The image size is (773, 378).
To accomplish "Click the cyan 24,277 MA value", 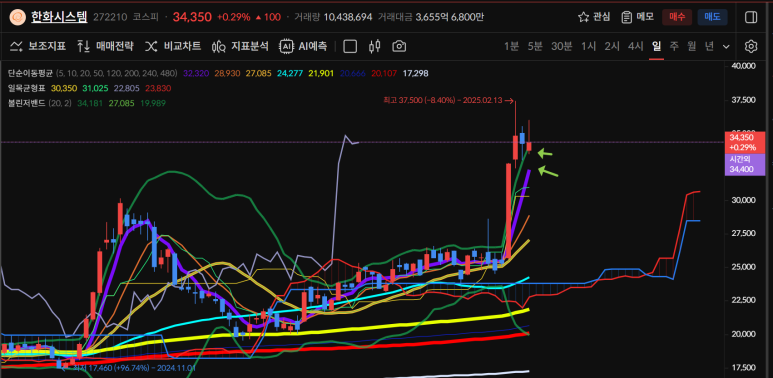I will coord(290,73).
